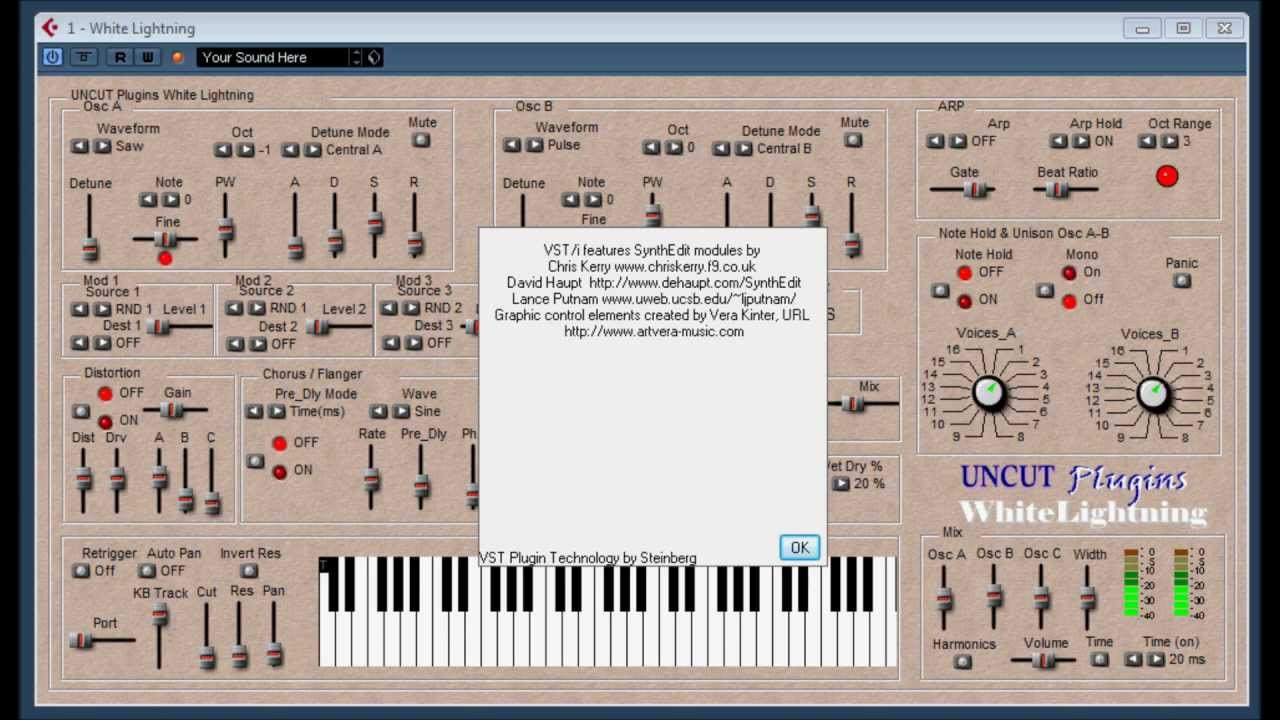
Task: Click the Distortion Drv slider
Action: click(x=117, y=480)
